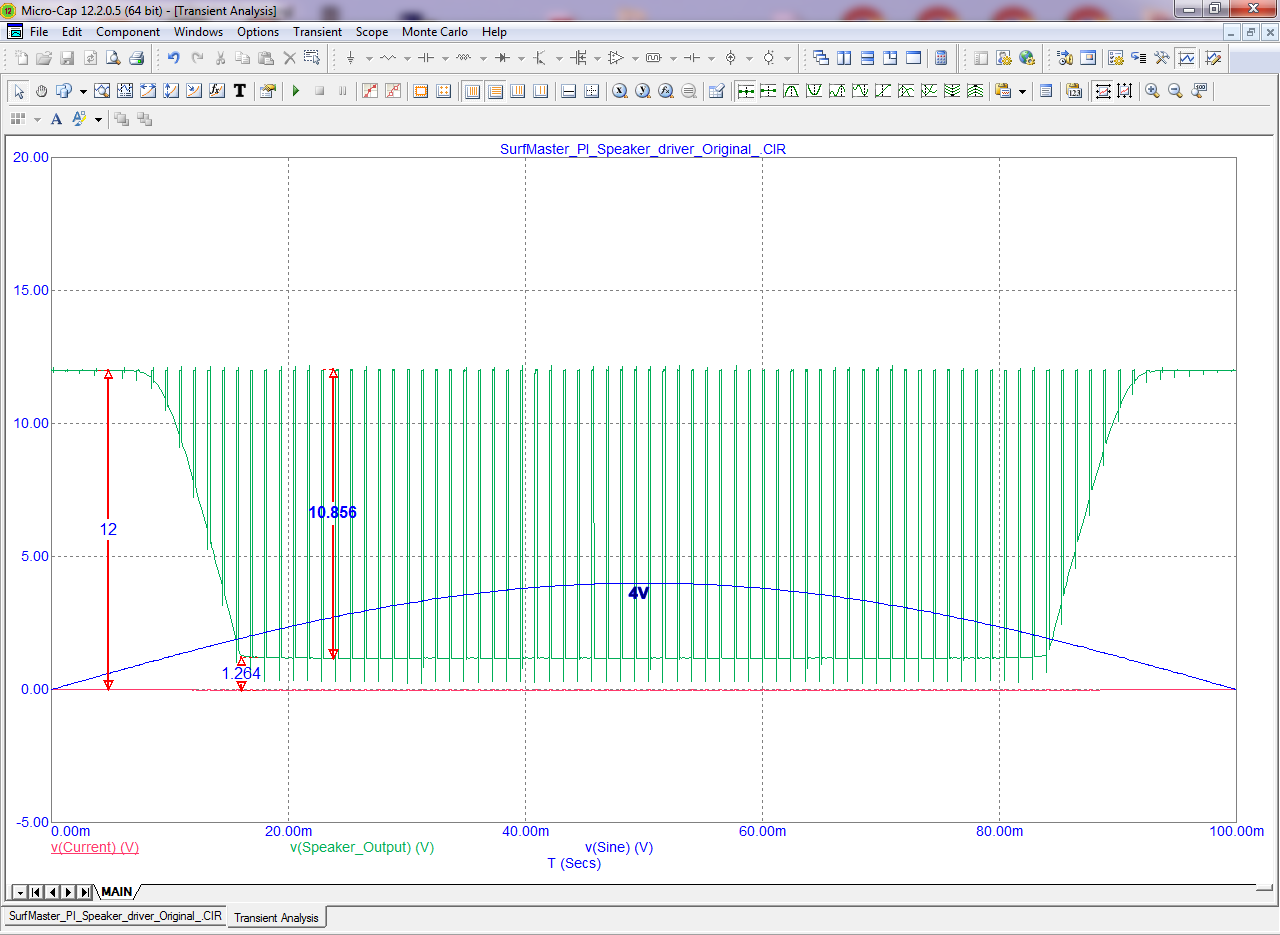This screenshot has width=1280, height=935.
Task: Click the first-page scroll button beside MAIN
Action: point(36,891)
